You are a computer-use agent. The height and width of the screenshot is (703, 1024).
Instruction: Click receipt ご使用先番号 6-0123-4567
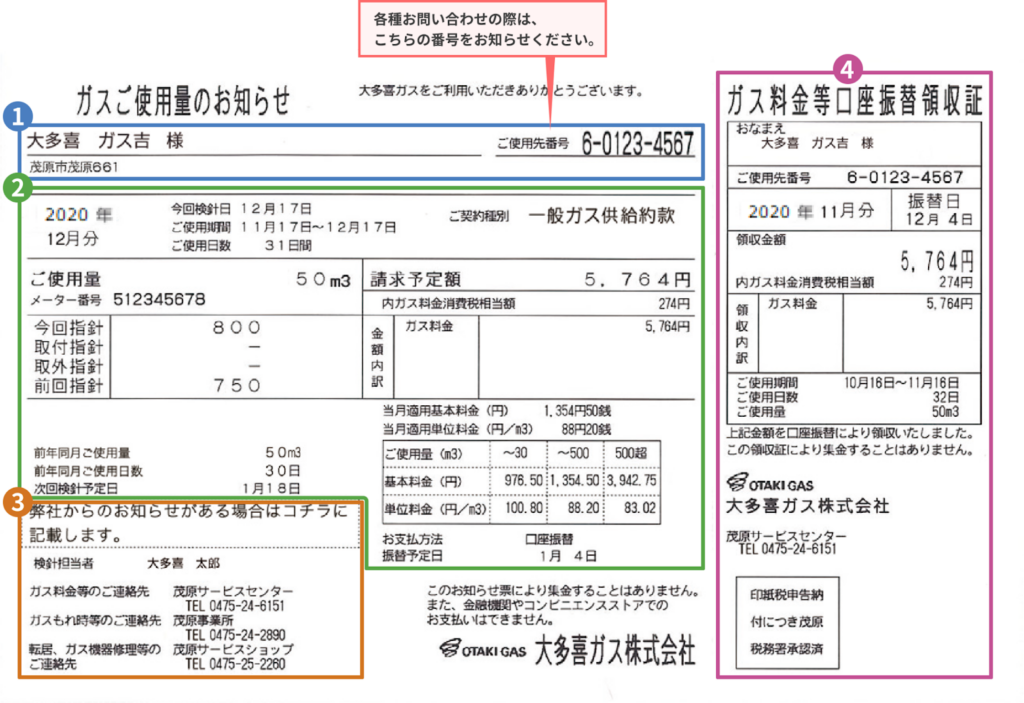904,177
